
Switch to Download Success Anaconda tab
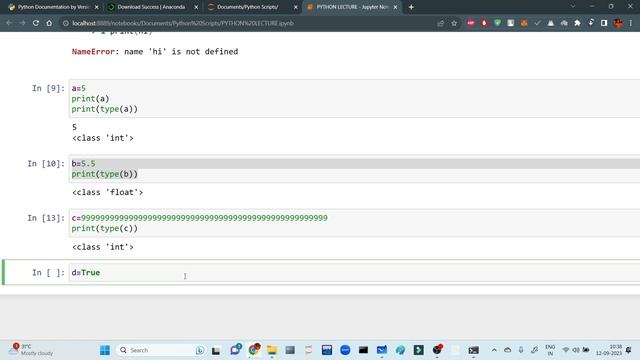click(x=151, y=7)
